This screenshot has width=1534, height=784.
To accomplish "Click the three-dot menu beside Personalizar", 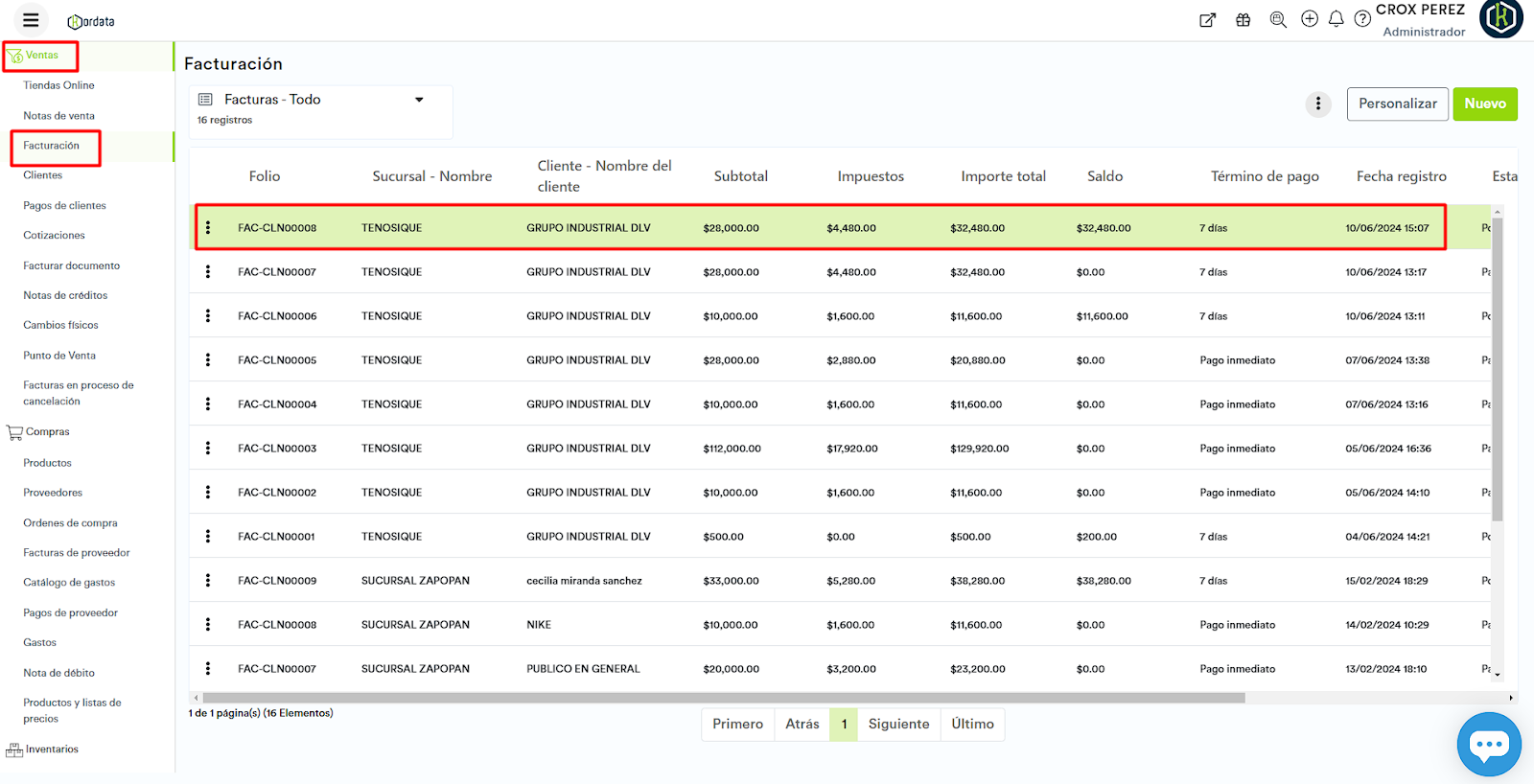I will point(1318,104).
